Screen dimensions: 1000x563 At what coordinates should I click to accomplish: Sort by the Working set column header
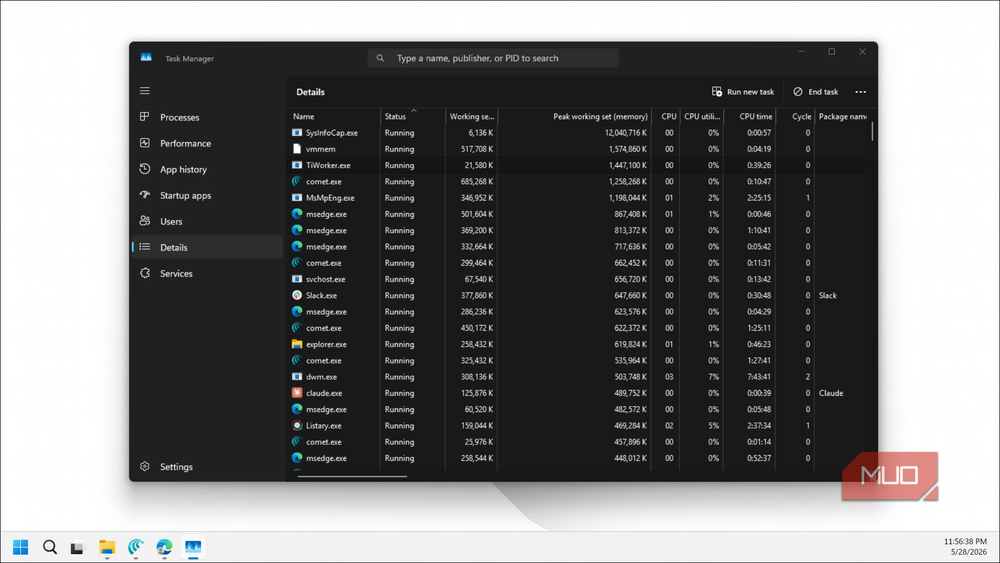coord(471,116)
